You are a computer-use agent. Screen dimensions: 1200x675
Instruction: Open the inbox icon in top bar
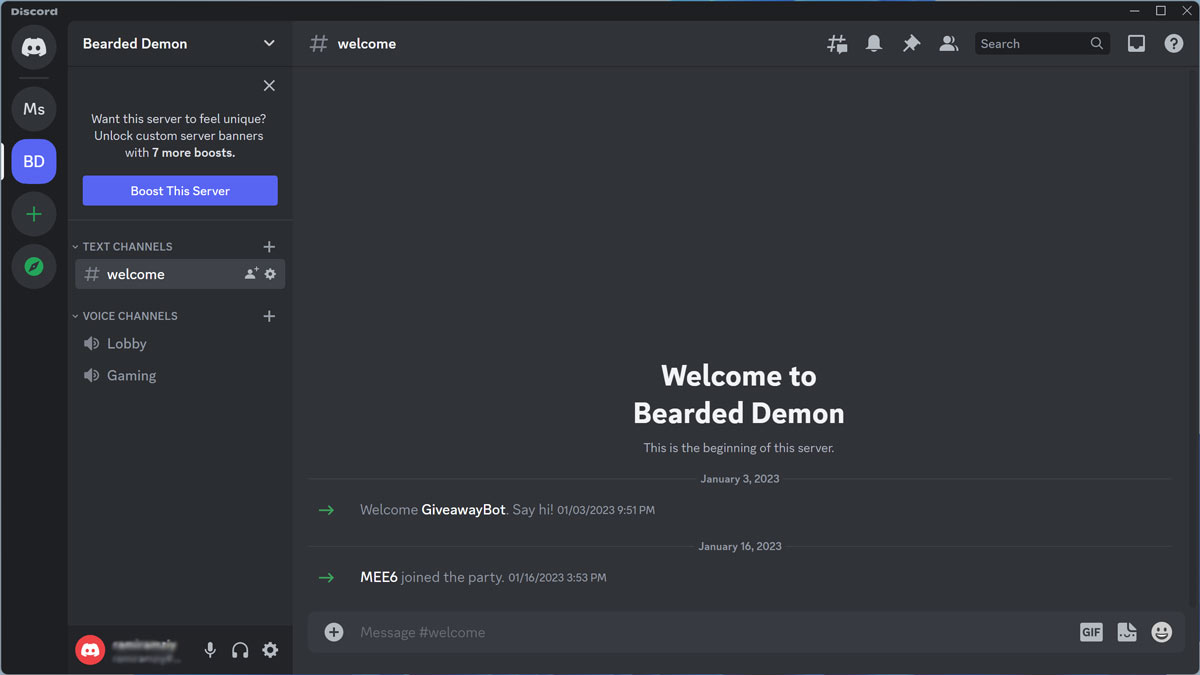[x=1136, y=43]
